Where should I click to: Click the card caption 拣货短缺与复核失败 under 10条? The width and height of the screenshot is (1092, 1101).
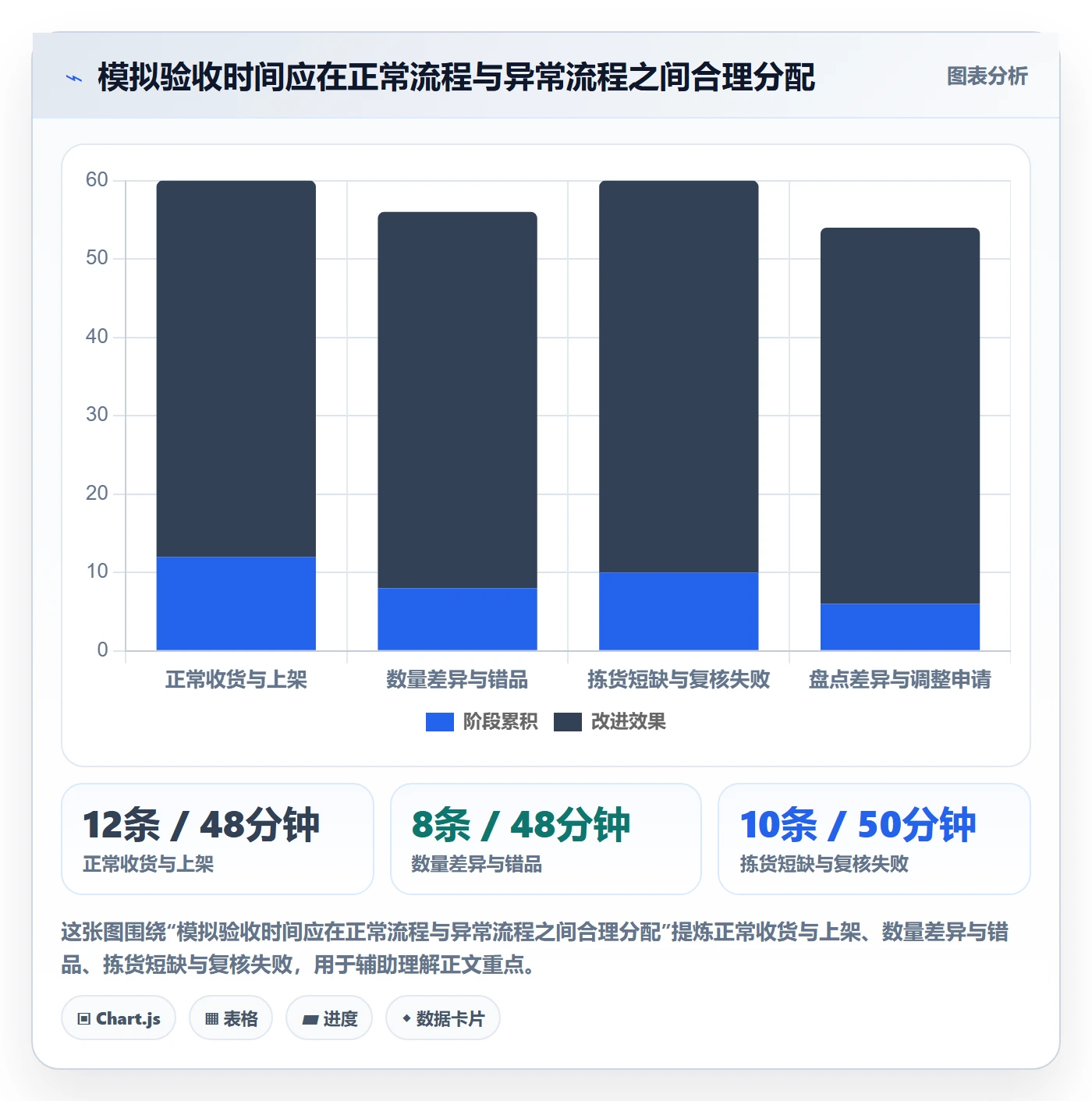point(824,864)
